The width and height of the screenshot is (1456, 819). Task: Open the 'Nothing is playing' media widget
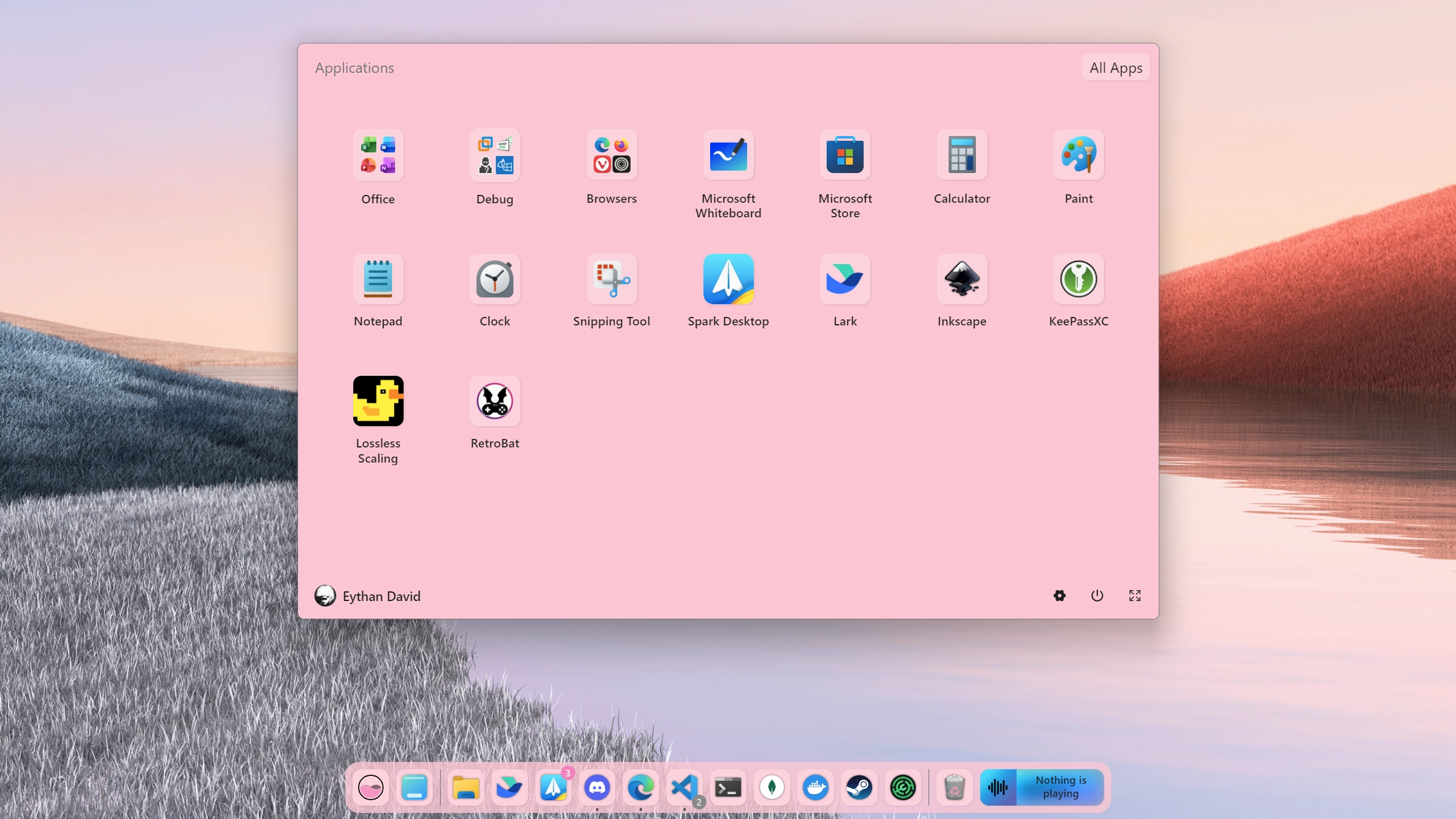pos(1042,787)
